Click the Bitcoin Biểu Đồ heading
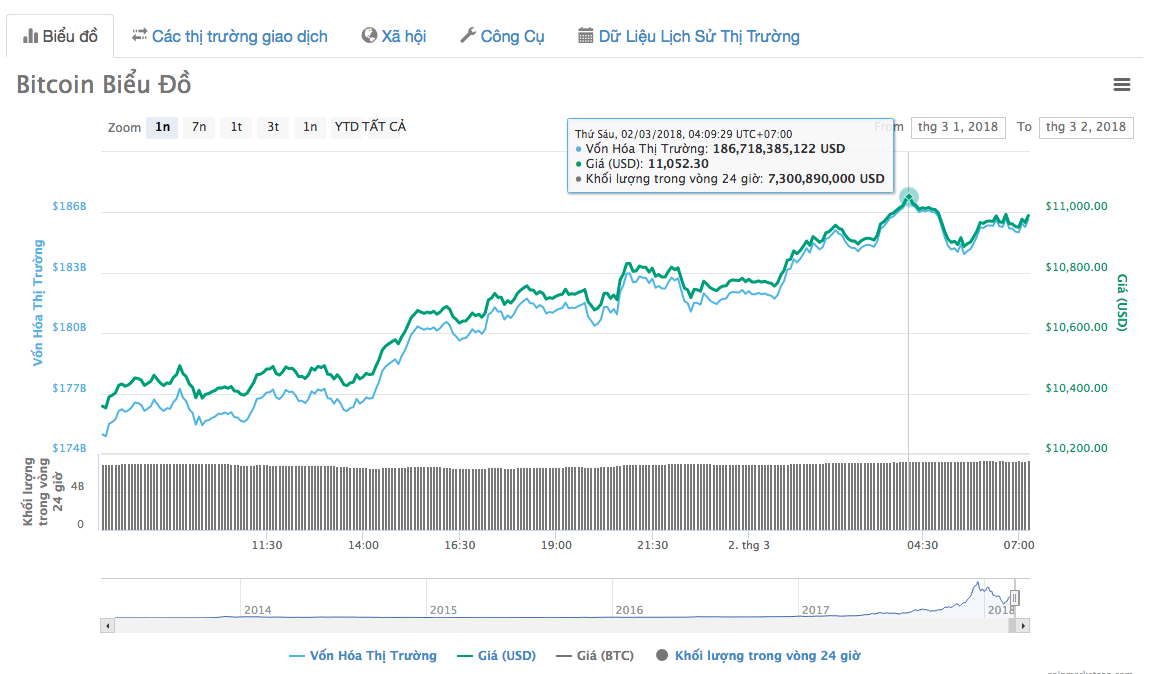This screenshot has height=674, width=1164. click(104, 84)
